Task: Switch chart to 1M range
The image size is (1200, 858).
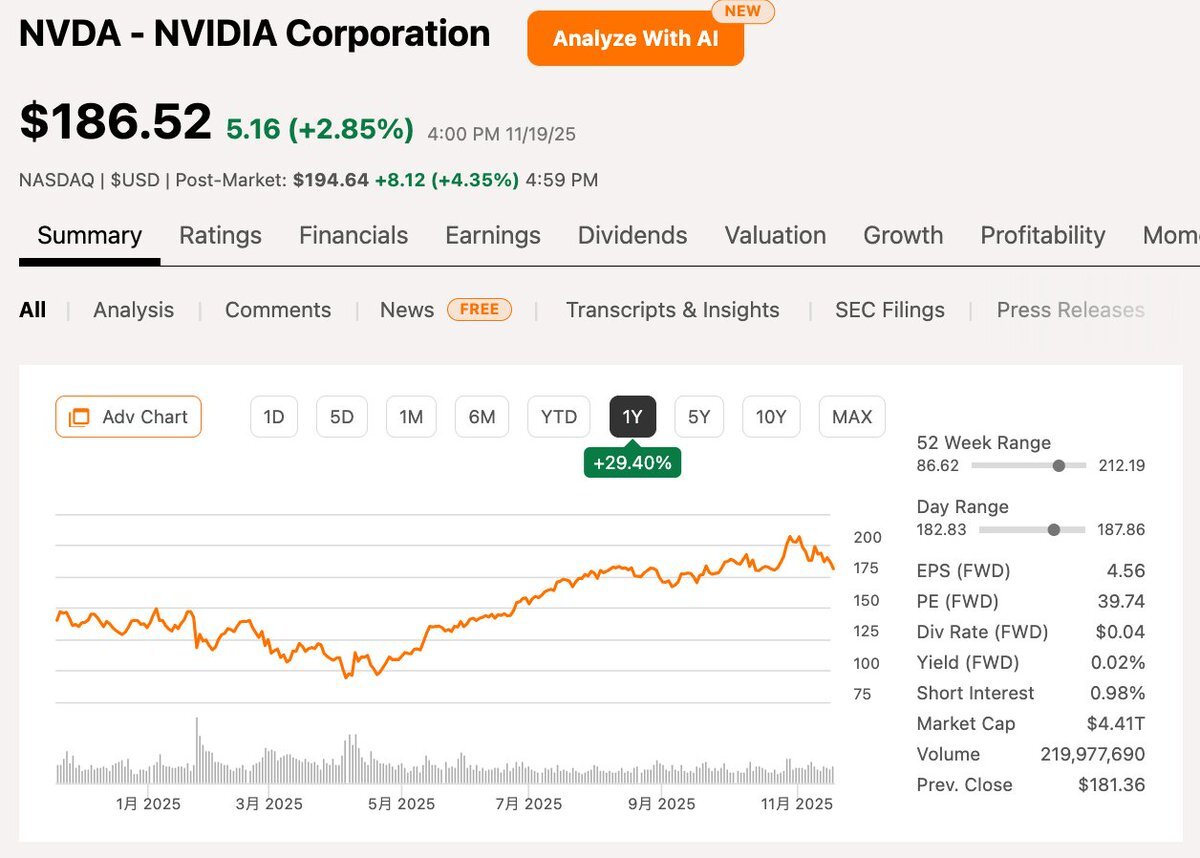Action: pyautogui.click(x=411, y=417)
